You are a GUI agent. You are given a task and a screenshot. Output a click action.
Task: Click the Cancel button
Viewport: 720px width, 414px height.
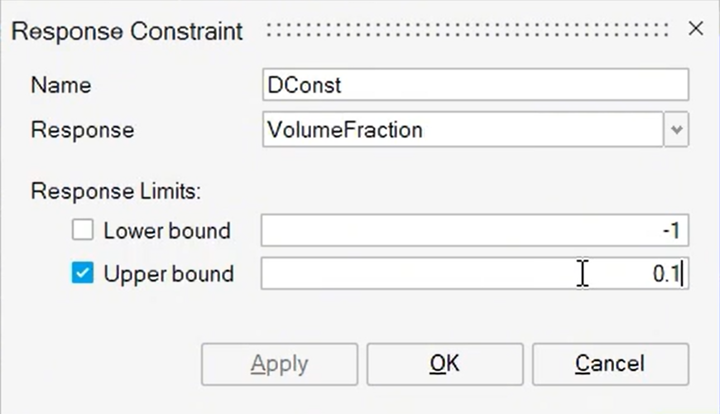(609, 364)
